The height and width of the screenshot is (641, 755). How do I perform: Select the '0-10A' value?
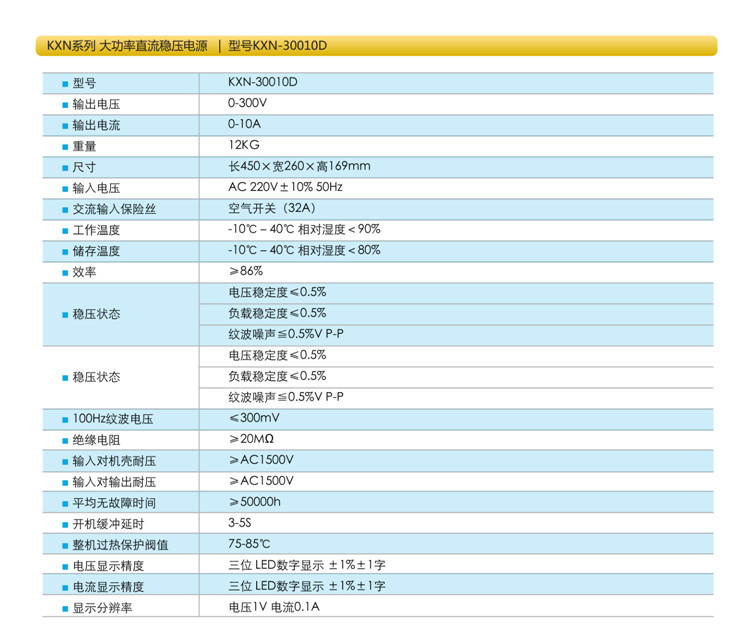[x=245, y=124]
